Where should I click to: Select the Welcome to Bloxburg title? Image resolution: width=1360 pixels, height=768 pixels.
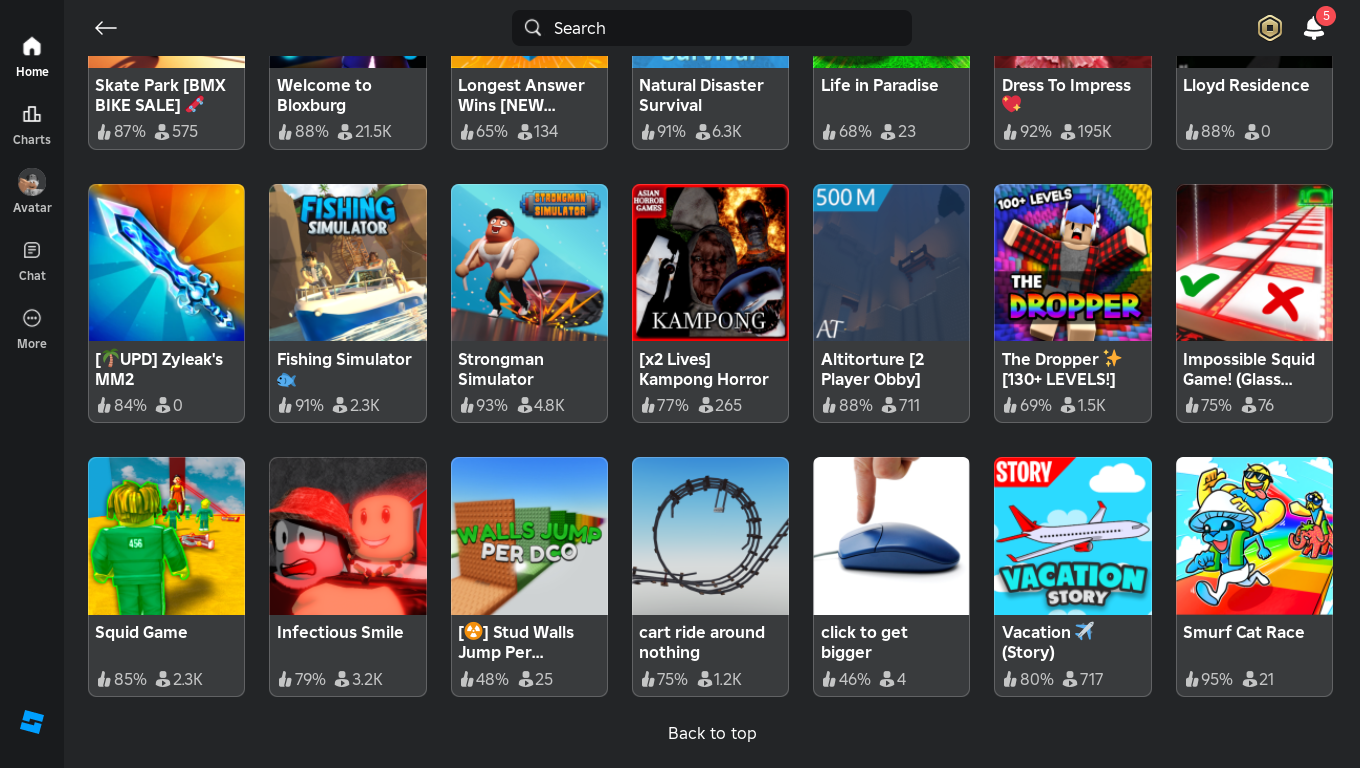[x=324, y=95]
